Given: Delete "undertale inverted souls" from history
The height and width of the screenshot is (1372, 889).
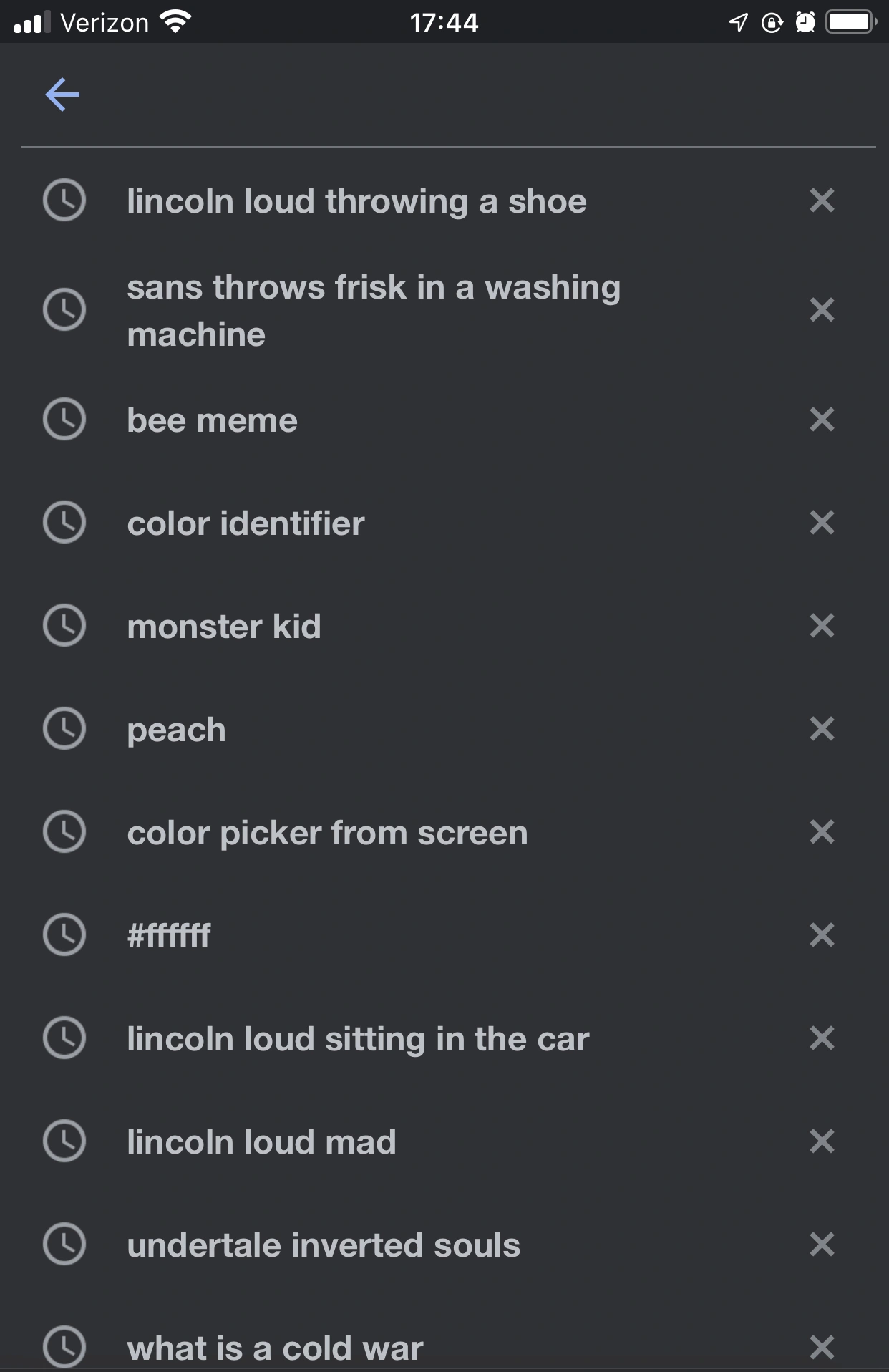Looking at the screenshot, I should pyautogui.click(x=822, y=1245).
